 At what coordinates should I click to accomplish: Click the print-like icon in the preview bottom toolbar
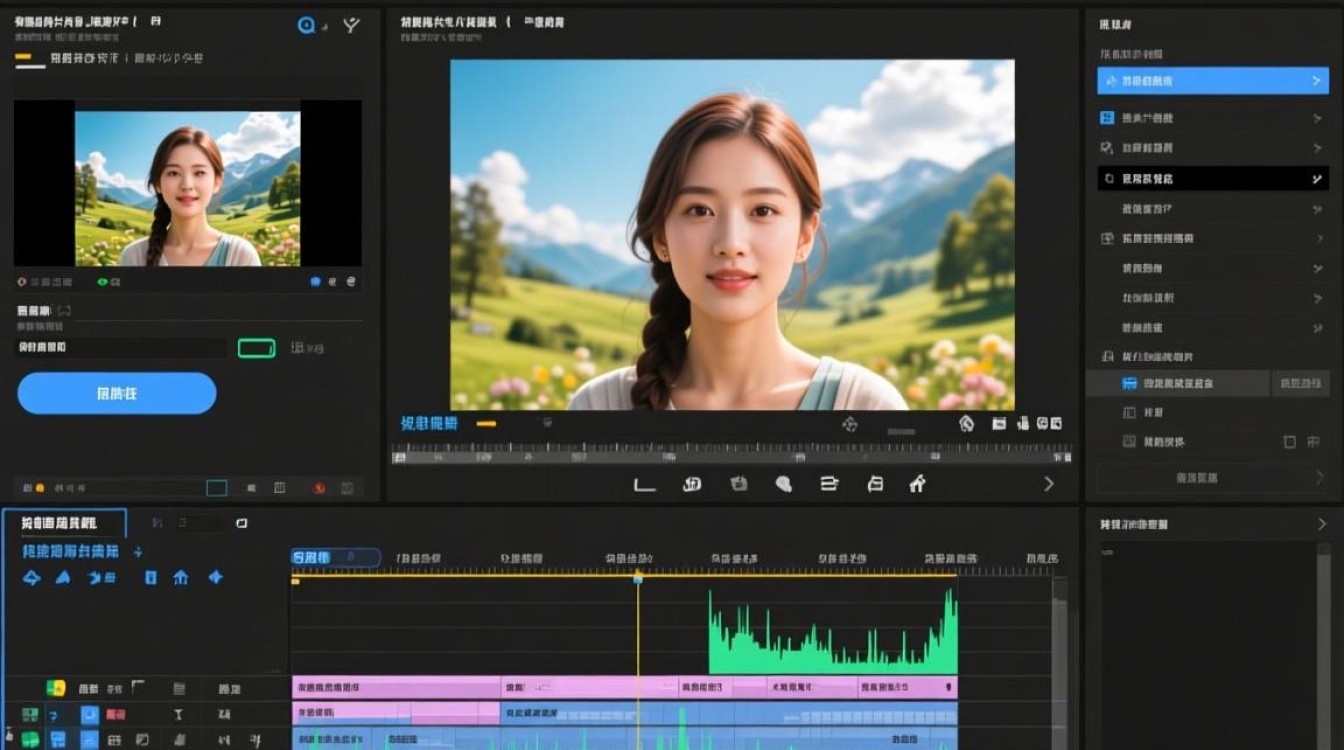coord(875,484)
